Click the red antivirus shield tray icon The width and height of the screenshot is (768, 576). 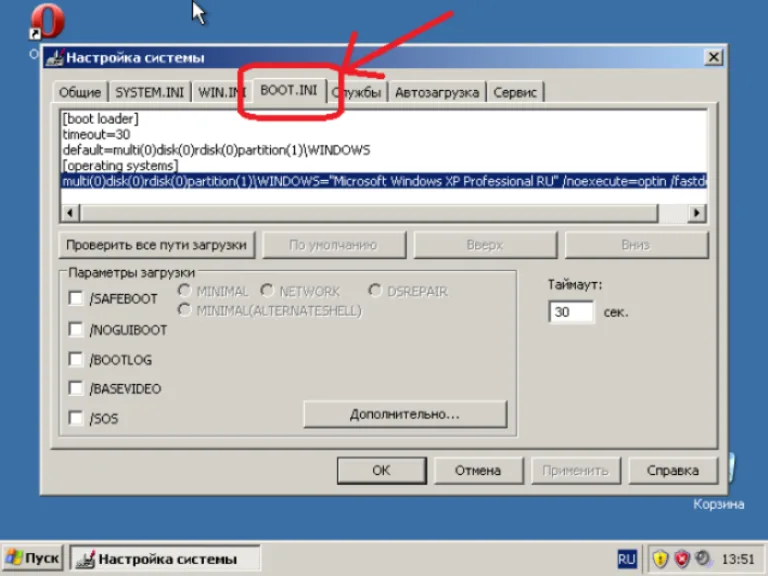click(682, 558)
